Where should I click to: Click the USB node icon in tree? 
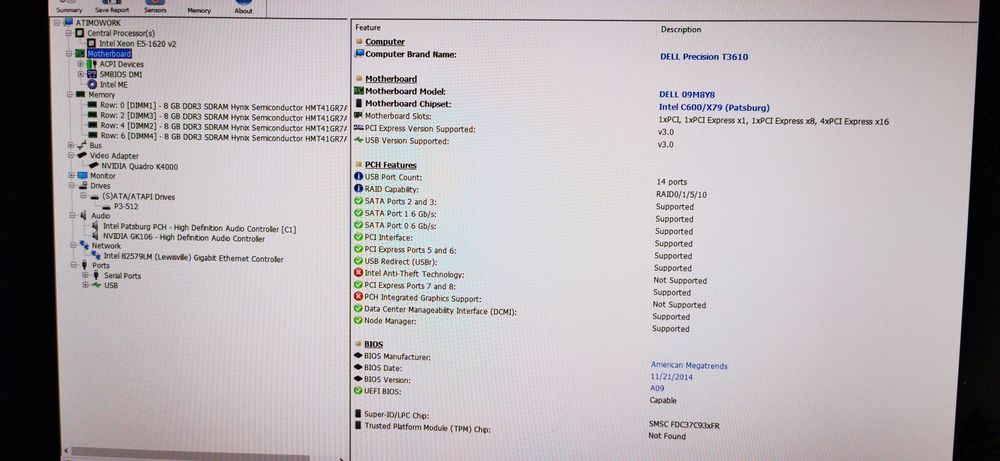96,285
